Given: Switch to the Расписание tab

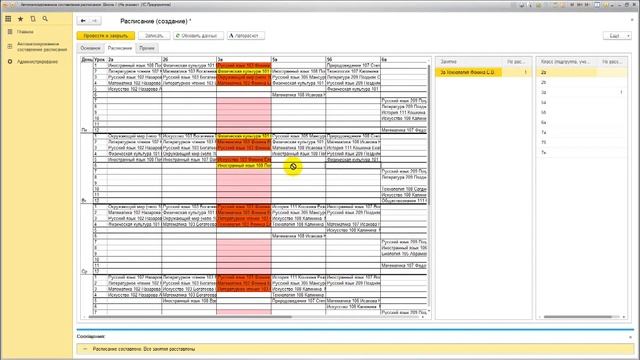Looking at the screenshot, I should point(120,48).
